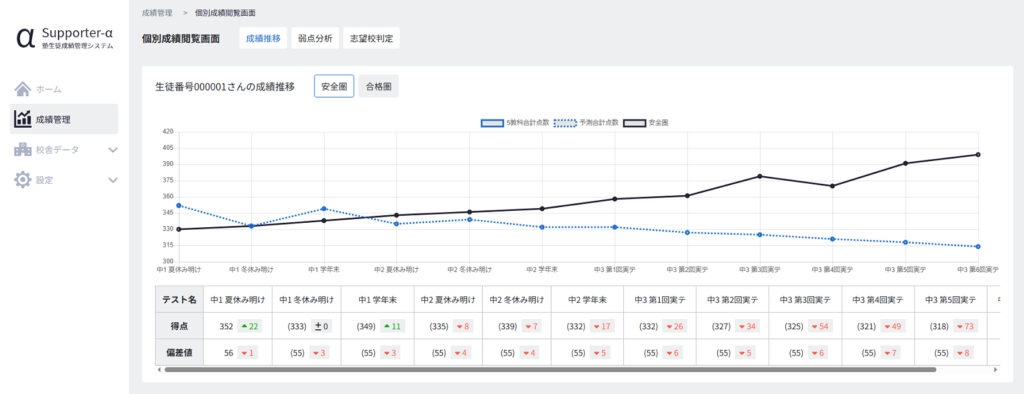Toggle the 予測合計点数 legend series
Screen dimensions: 1024x394
586,122
